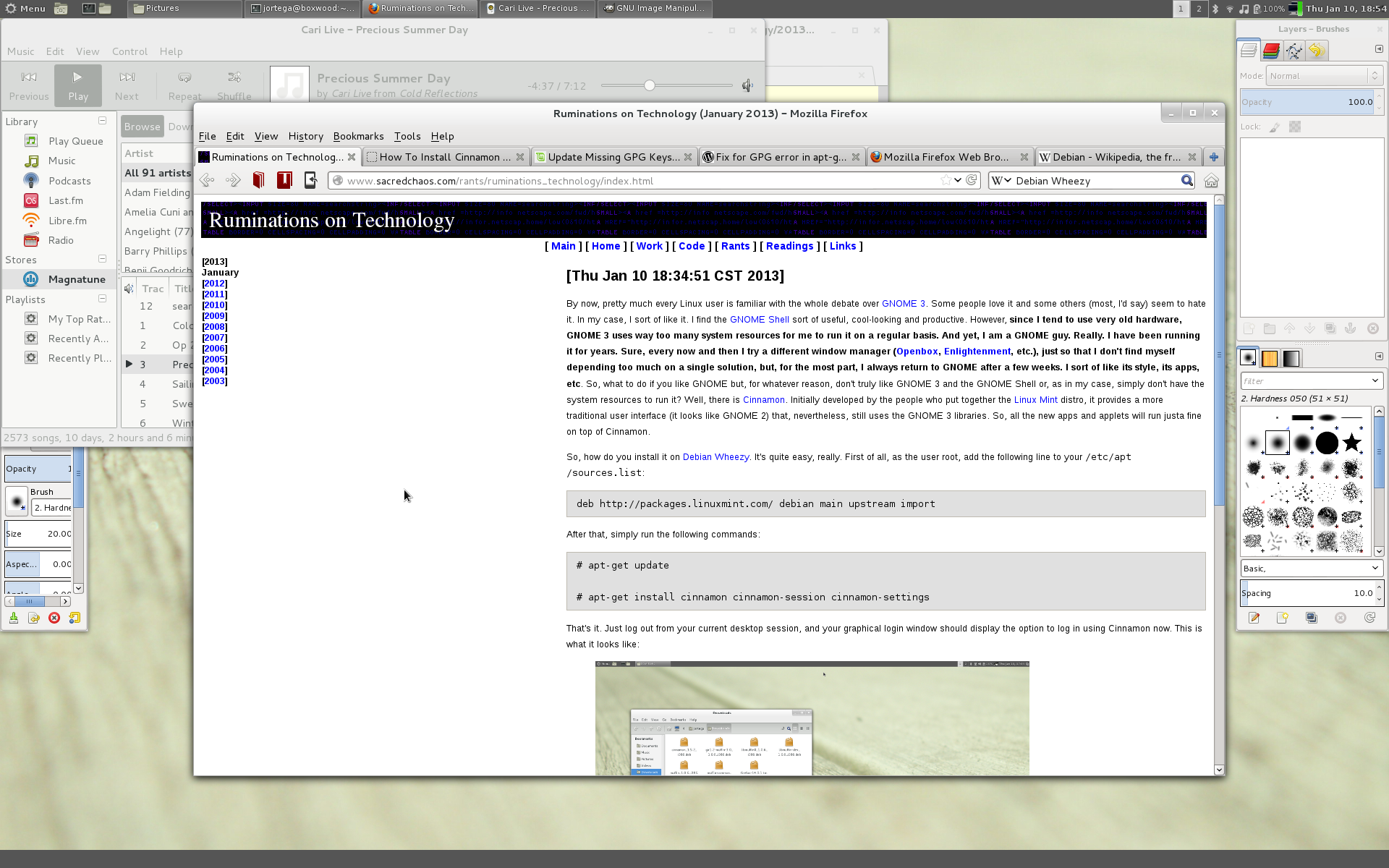The height and width of the screenshot is (868, 1389).
Task: Open the layer Mode dropdown showing Normal
Action: pyautogui.click(x=1325, y=76)
